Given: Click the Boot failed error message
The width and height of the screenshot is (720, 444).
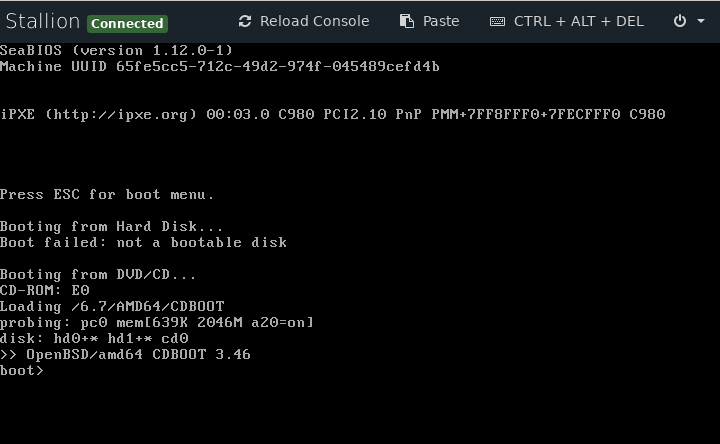Looking at the screenshot, I should pos(143,242).
